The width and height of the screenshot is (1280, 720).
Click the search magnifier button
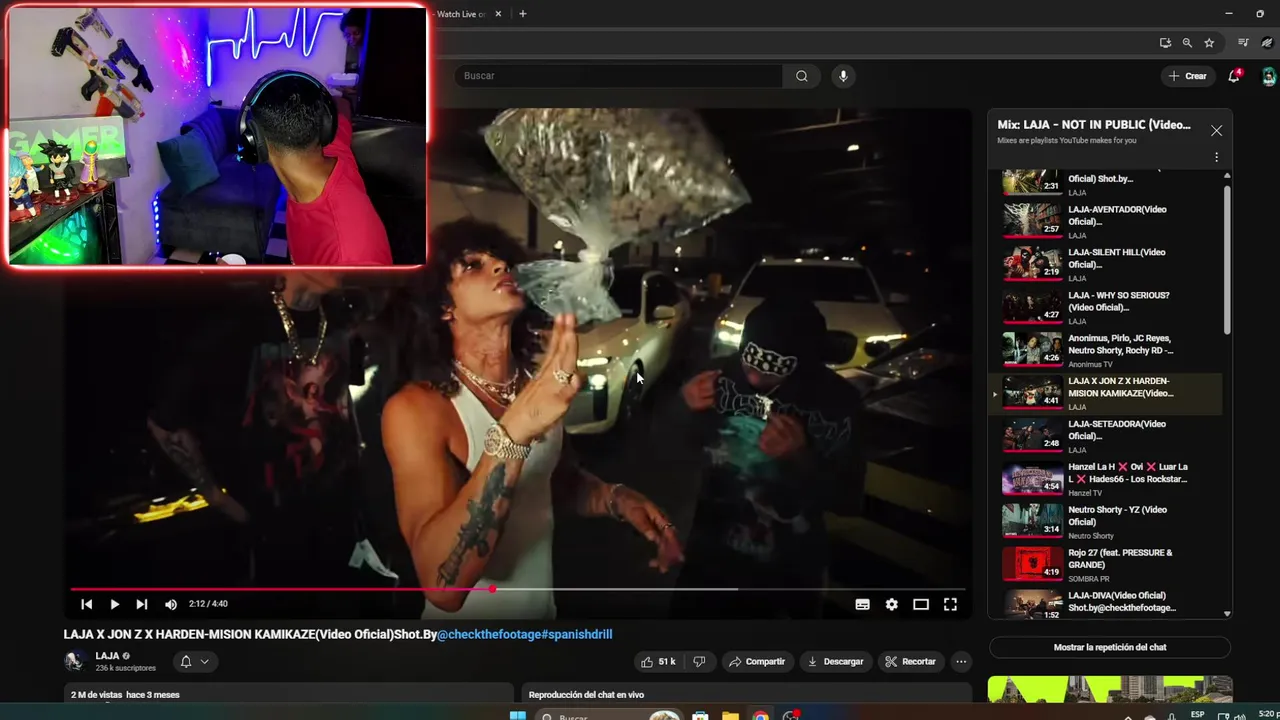[x=801, y=76]
